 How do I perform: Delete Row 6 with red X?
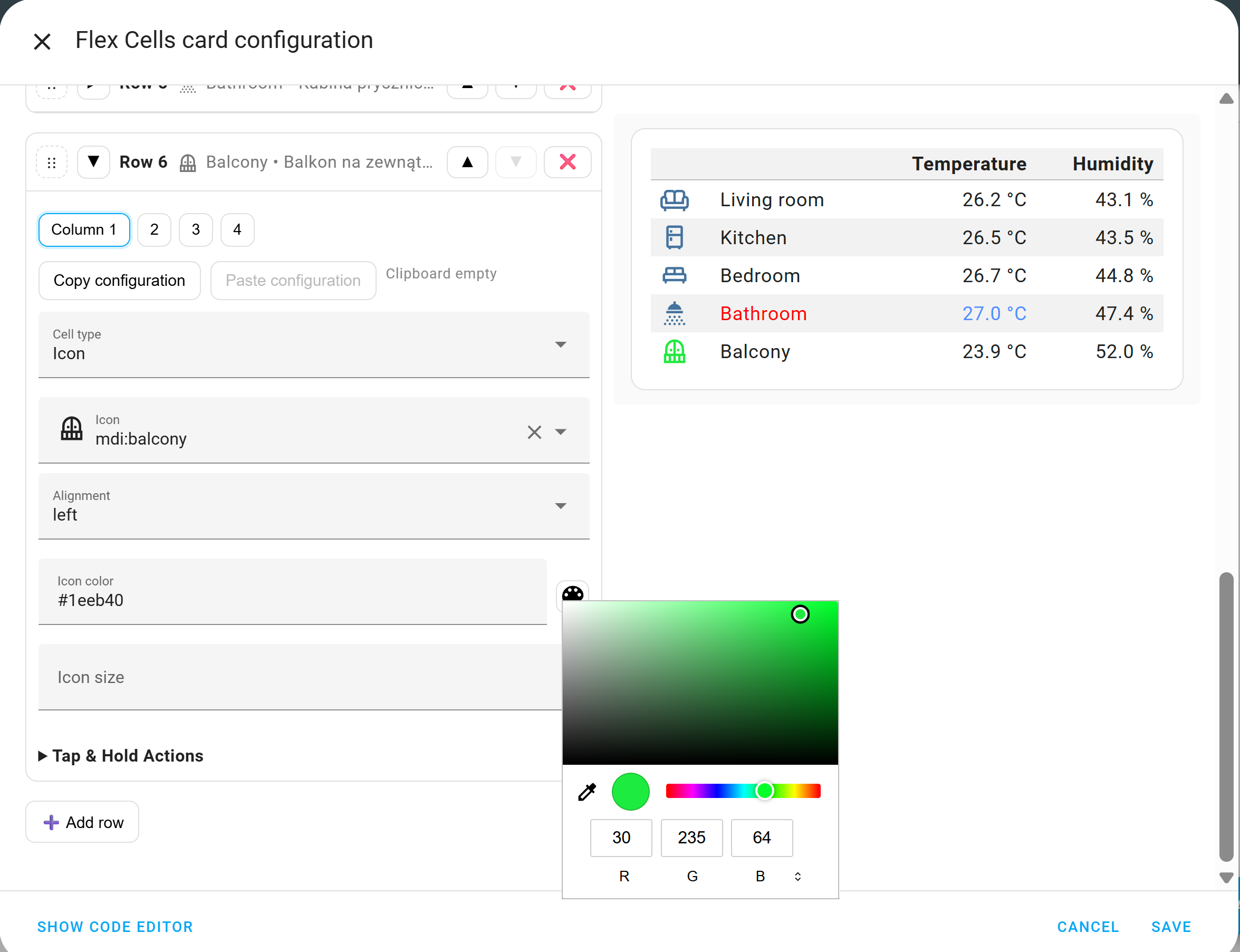pos(568,162)
